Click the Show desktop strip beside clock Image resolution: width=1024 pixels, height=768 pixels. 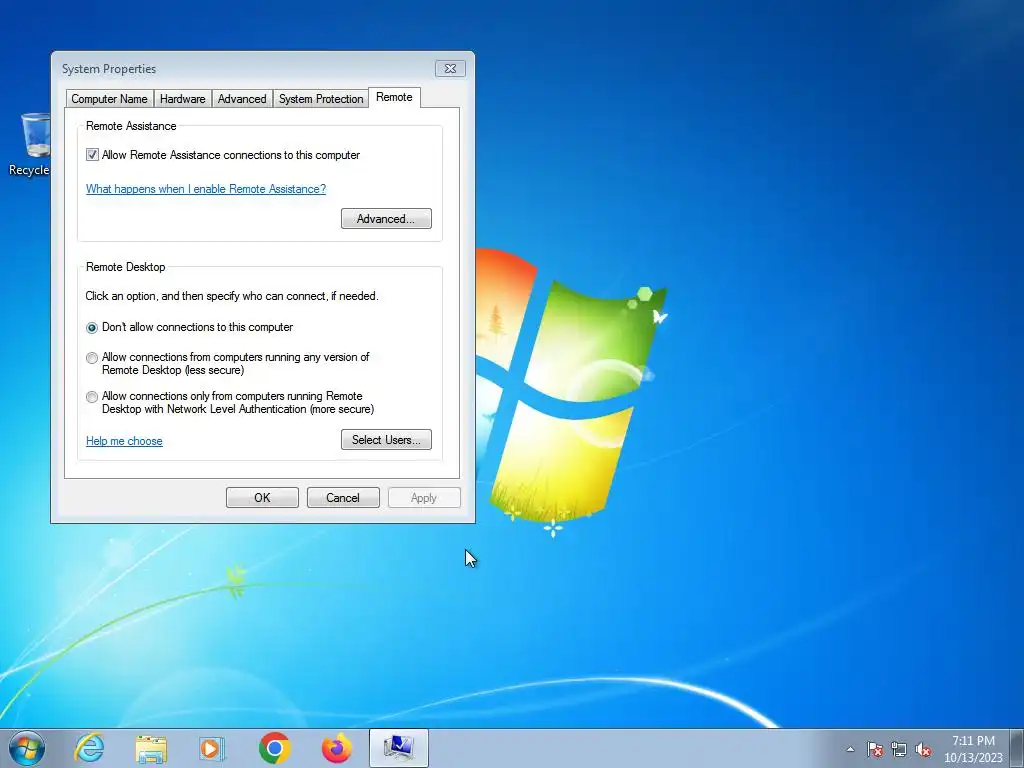(1017, 748)
